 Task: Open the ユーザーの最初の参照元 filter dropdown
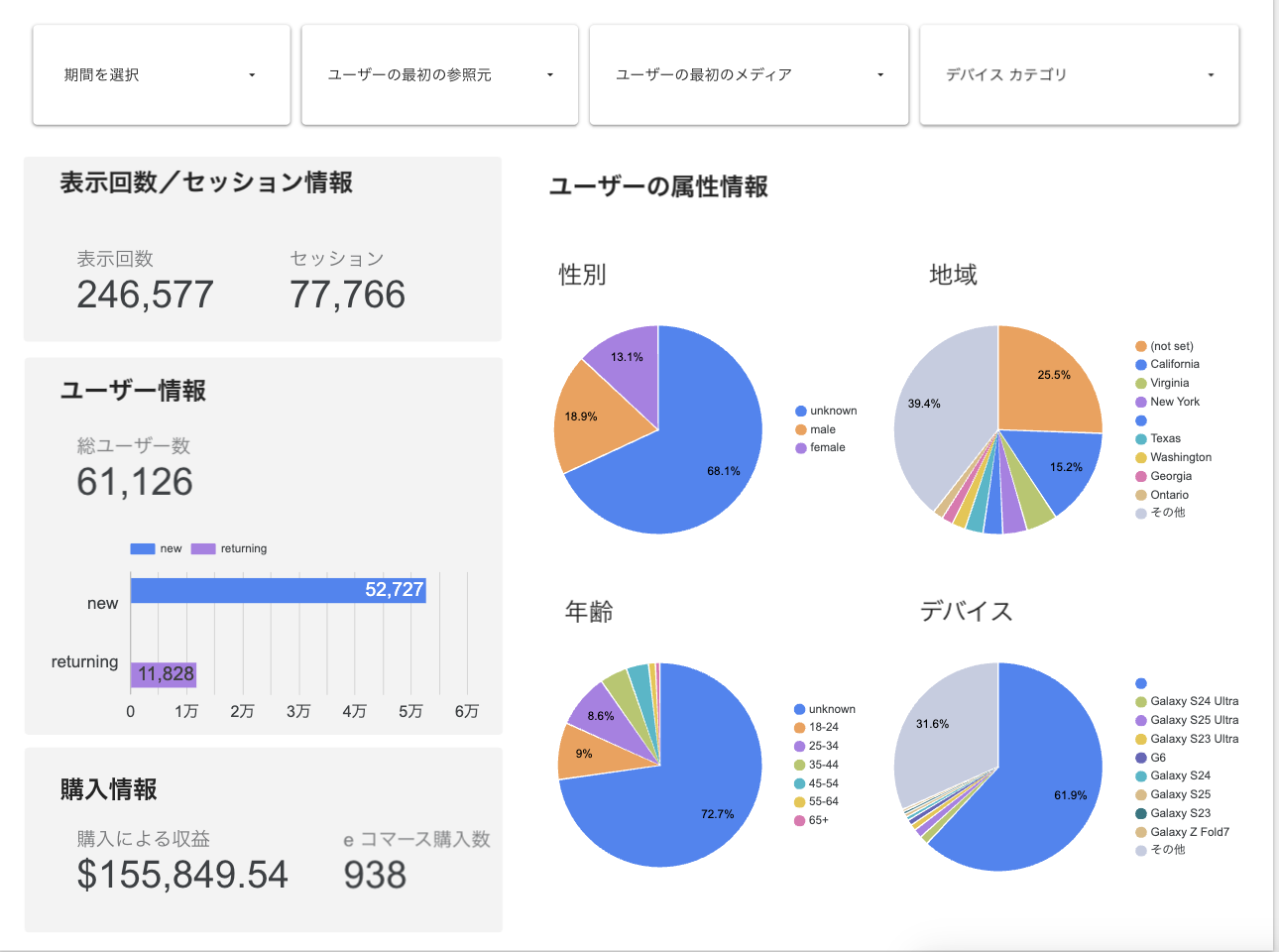(439, 75)
